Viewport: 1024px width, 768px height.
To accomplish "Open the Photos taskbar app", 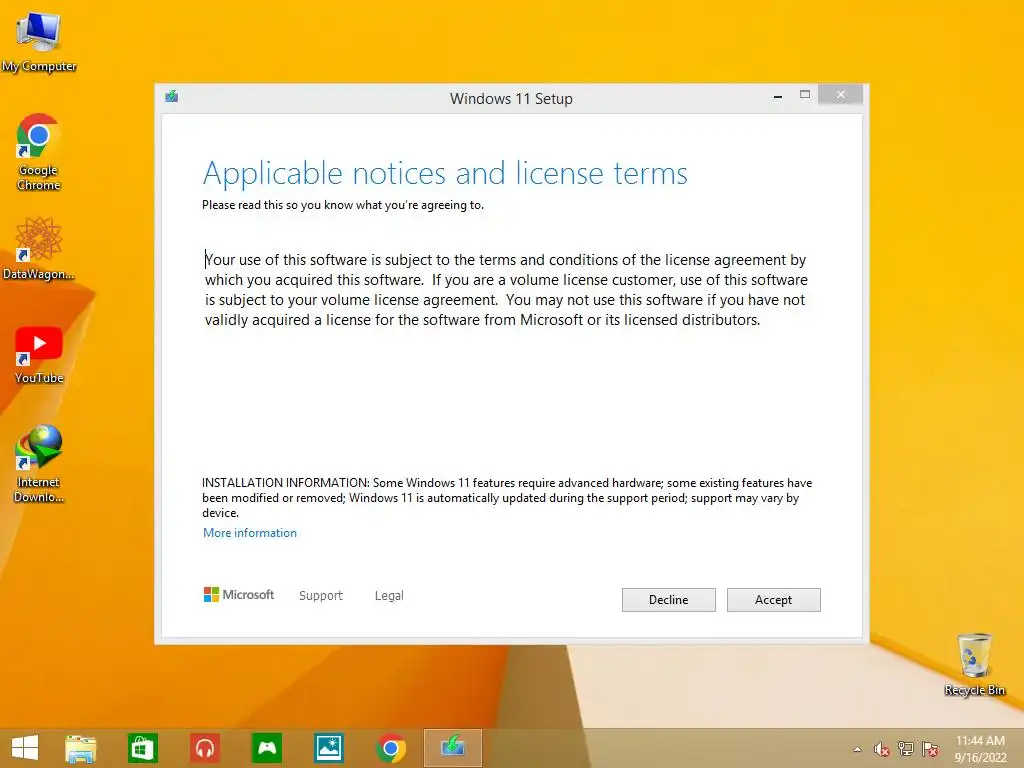I will (x=329, y=748).
